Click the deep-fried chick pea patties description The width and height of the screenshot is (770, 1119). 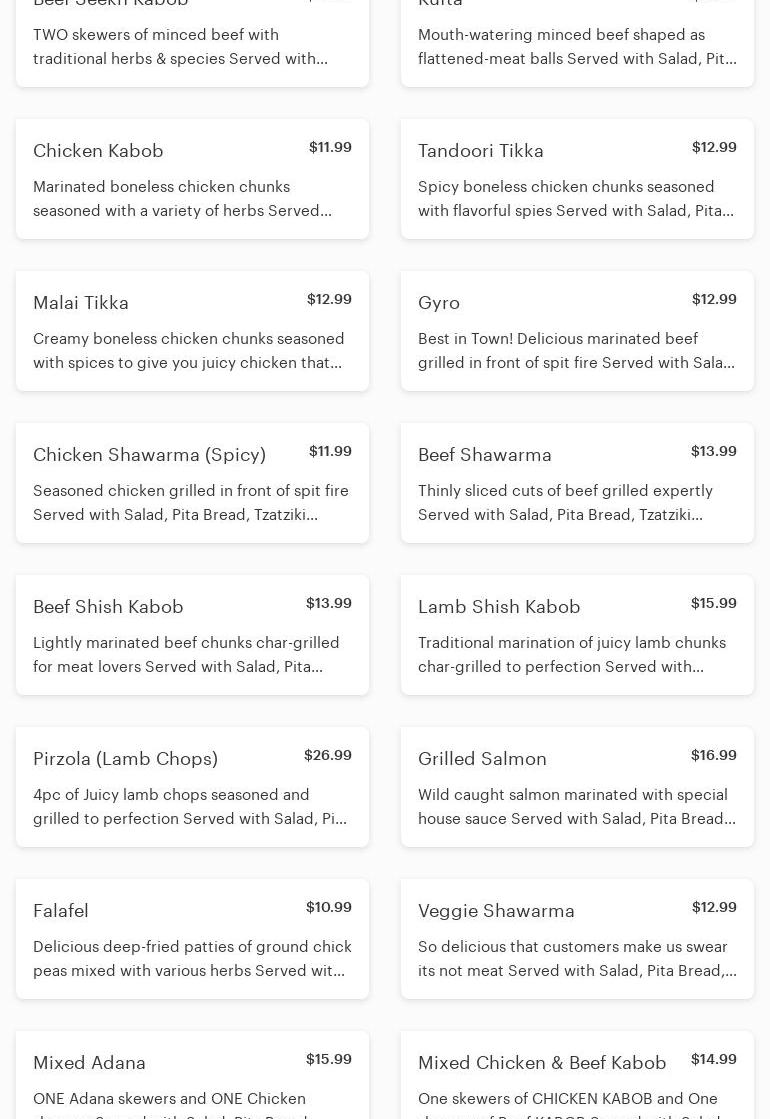pyautogui.click(x=192, y=959)
